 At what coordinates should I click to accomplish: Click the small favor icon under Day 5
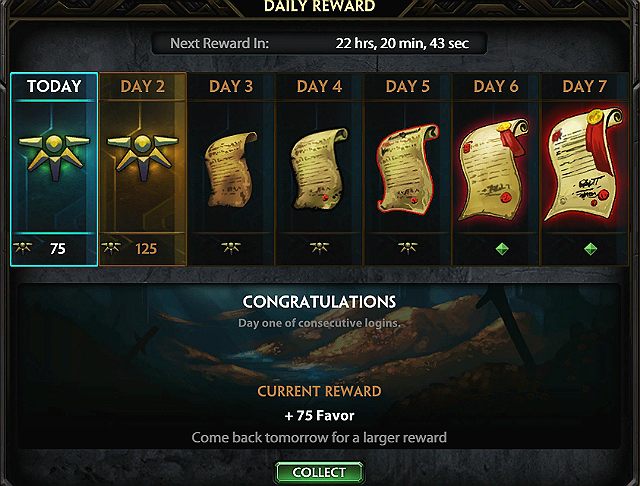click(x=407, y=248)
